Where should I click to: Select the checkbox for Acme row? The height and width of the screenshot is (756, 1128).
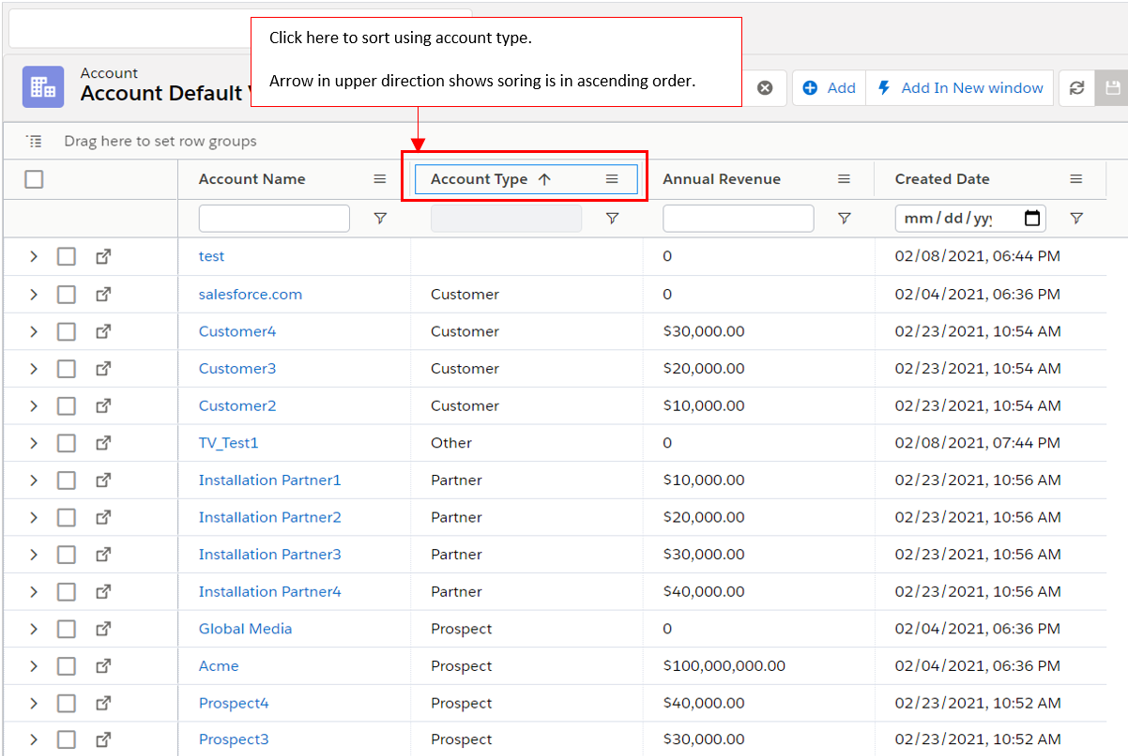(x=66, y=666)
